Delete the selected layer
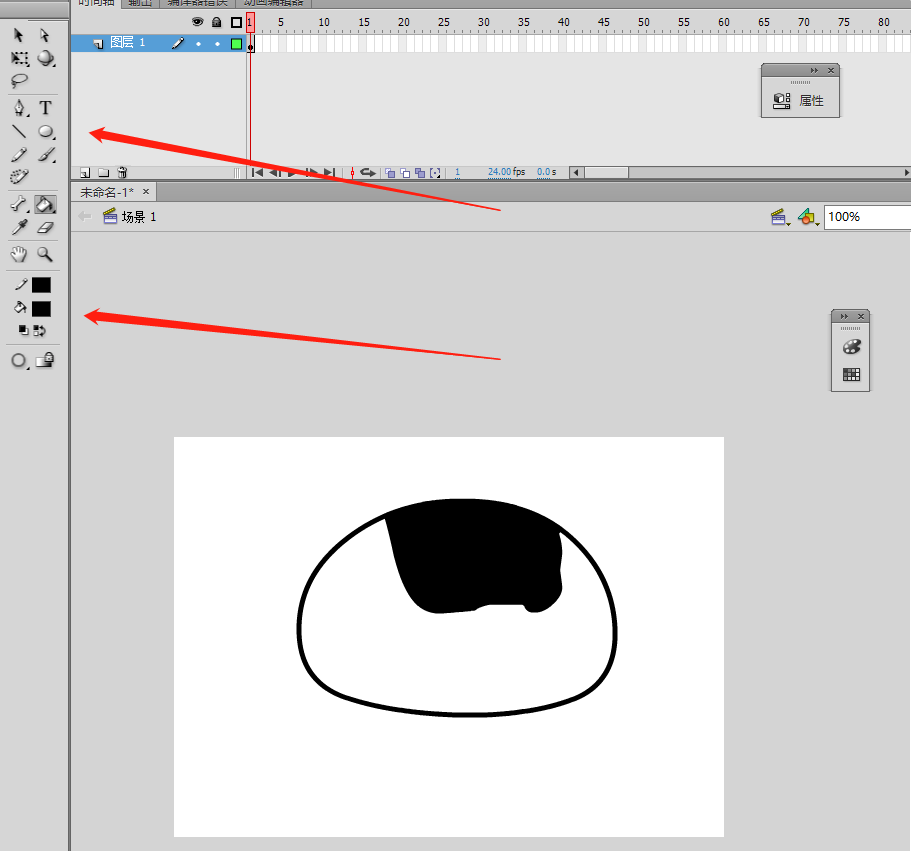This screenshot has height=851, width=911. click(x=122, y=172)
